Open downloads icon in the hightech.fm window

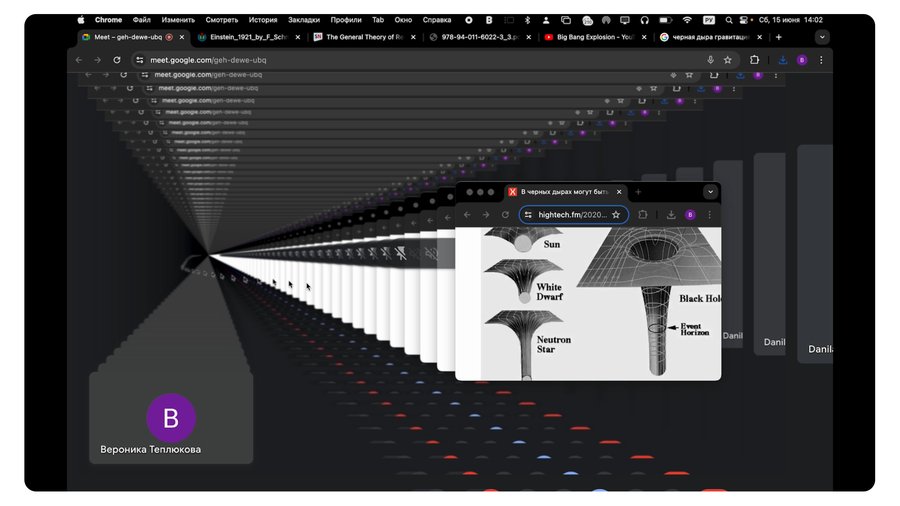671,215
